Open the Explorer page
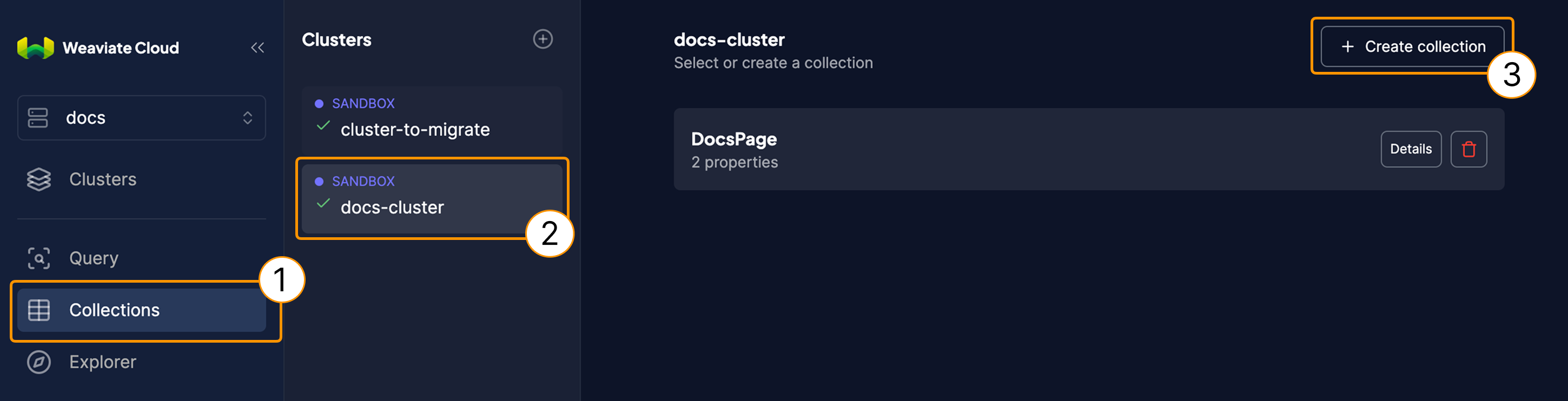The height and width of the screenshot is (401, 1568). [141, 362]
